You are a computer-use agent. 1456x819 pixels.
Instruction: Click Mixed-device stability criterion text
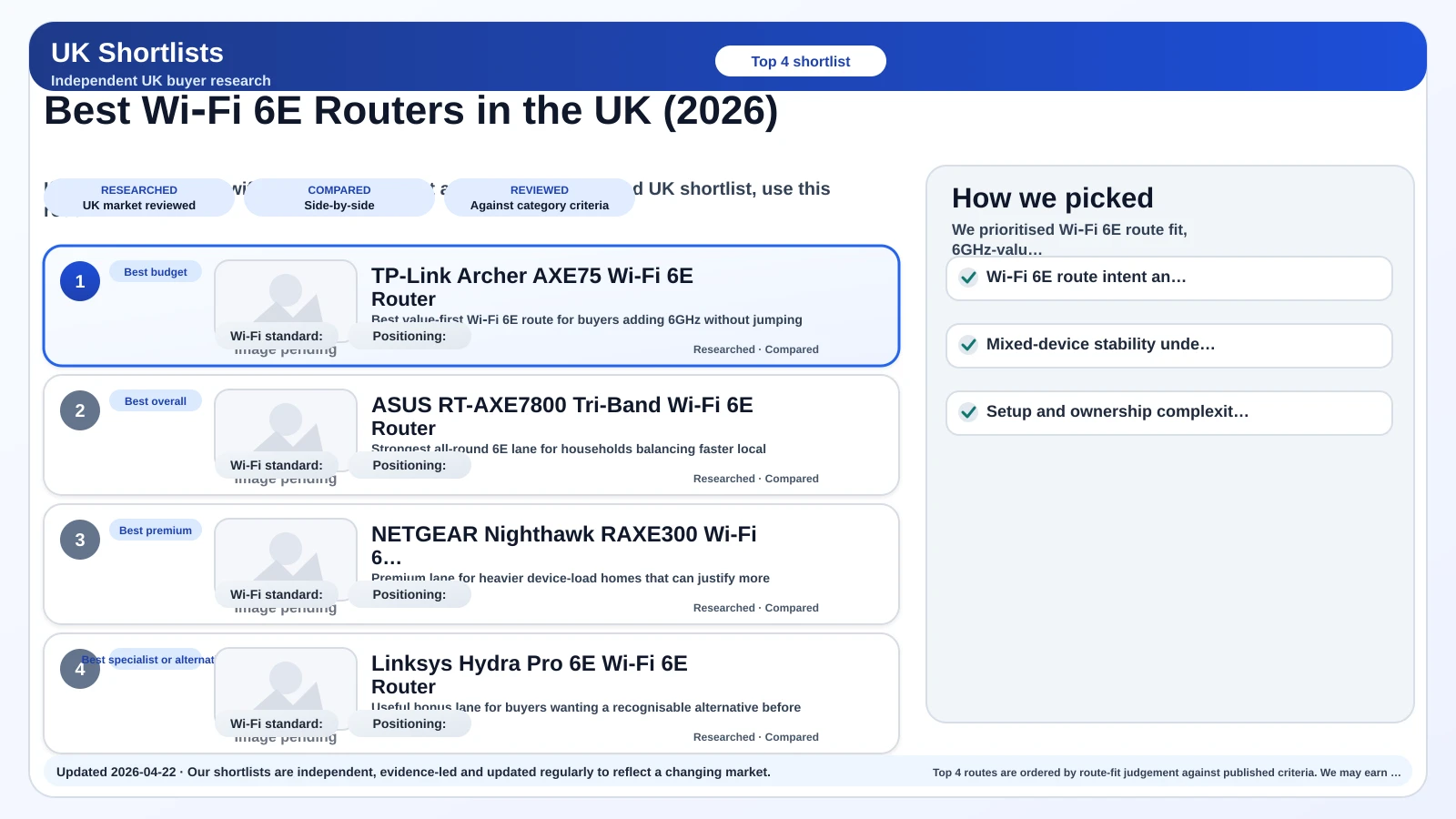(1101, 344)
